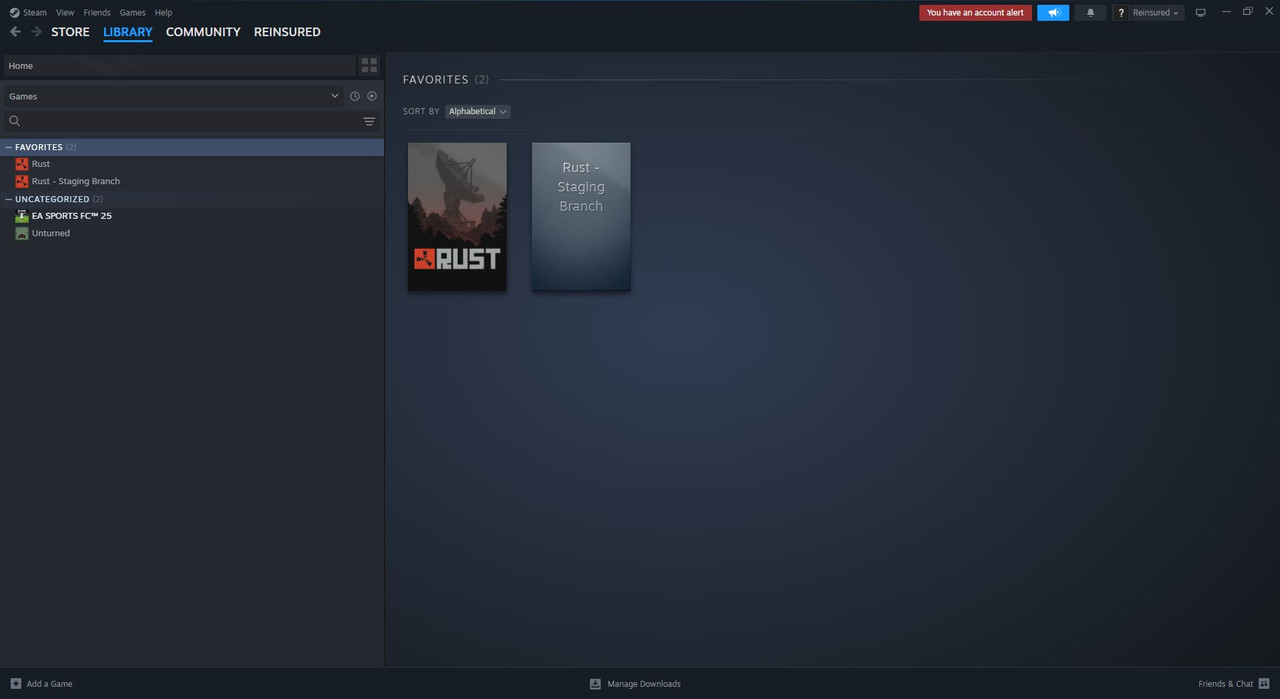Image resolution: width=1280 pixels, height=699 pixels.
Task: Open the Games menu
Action: click(x=132, y=13)
